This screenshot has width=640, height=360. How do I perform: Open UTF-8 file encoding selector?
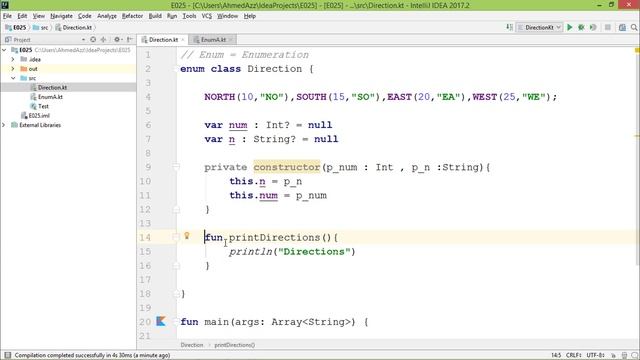pyautogui.click(x=596, y=355)
